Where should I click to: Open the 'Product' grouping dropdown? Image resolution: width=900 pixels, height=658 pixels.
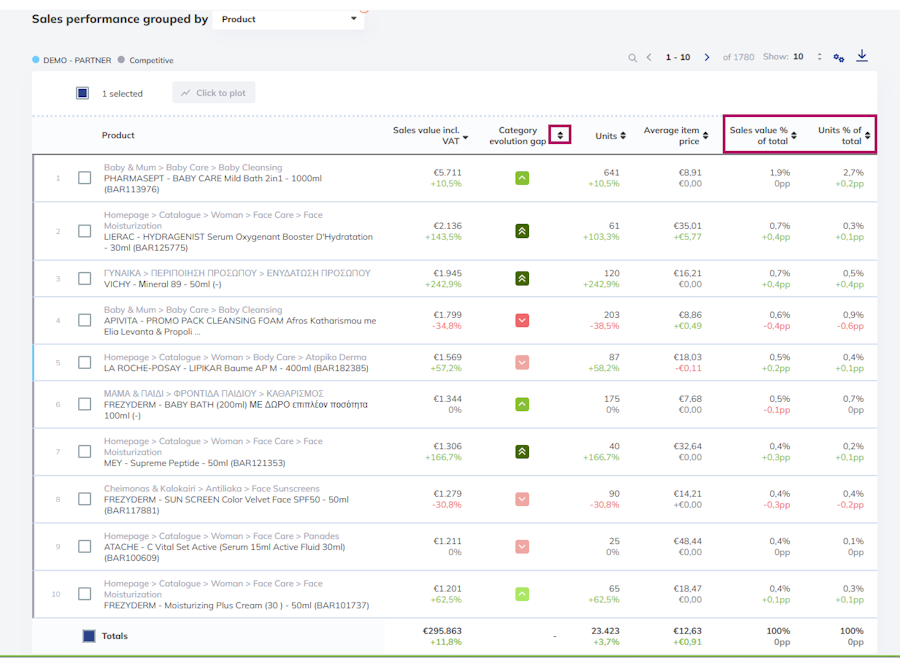[x=288, y=19]
